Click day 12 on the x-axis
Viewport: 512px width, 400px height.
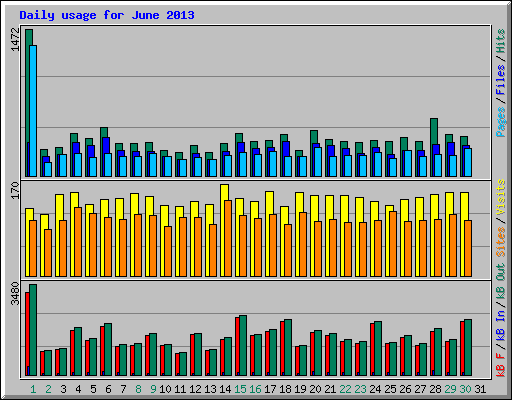(195, 389)
